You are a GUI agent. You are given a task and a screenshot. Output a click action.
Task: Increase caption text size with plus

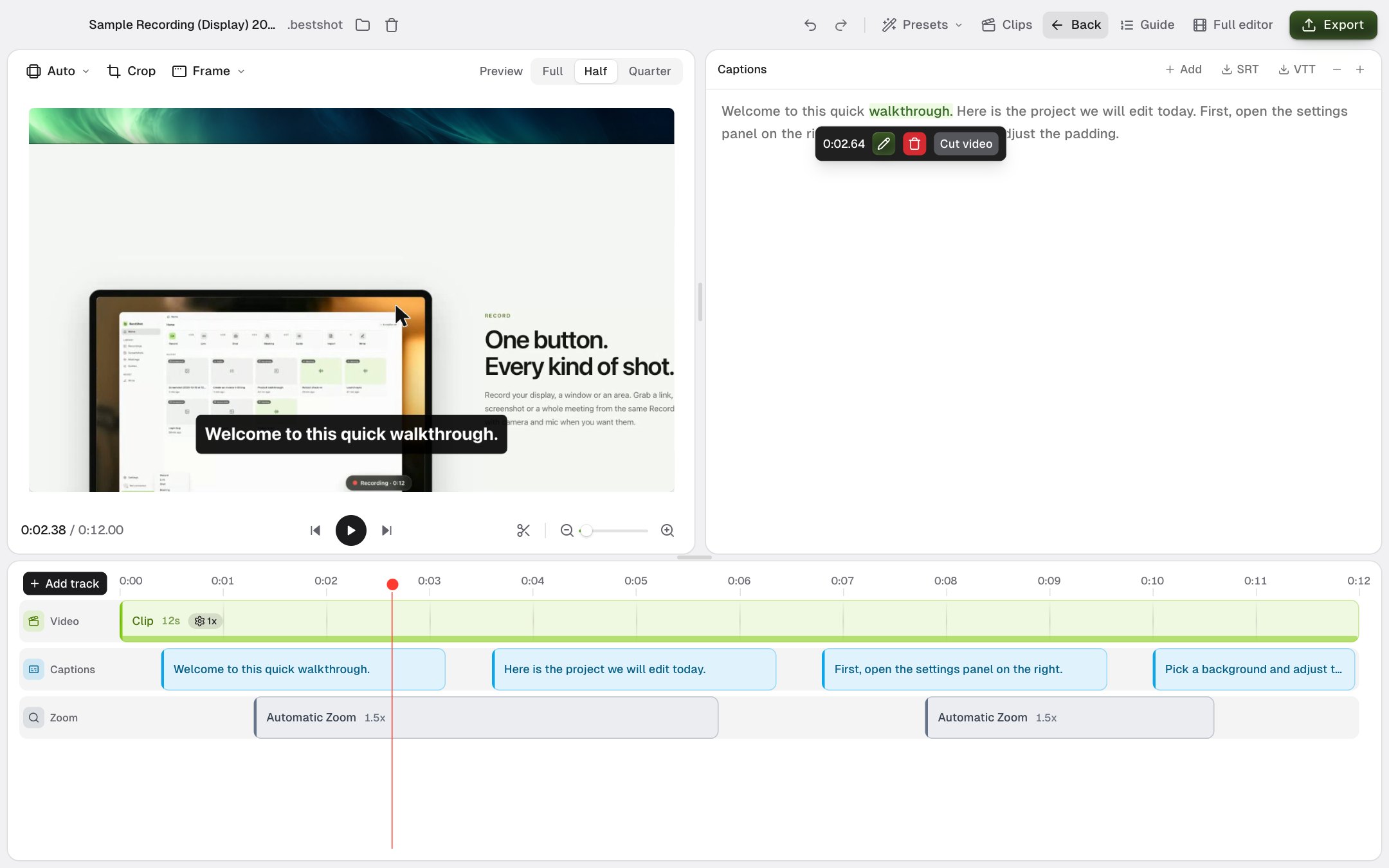1360,69
